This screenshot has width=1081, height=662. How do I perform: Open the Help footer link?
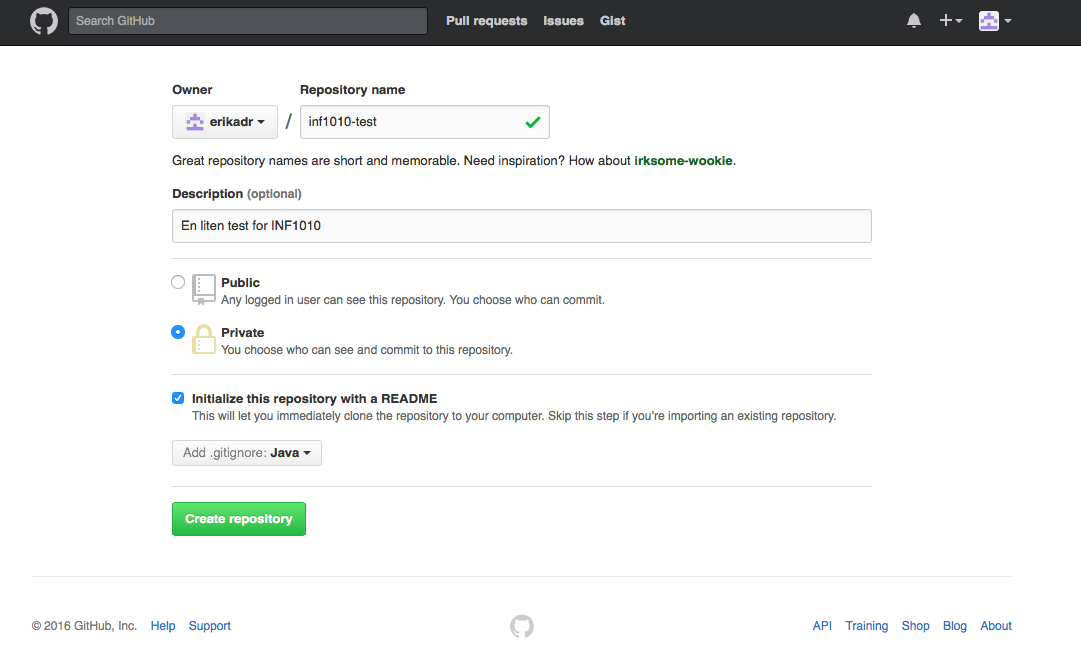point(163,625)
